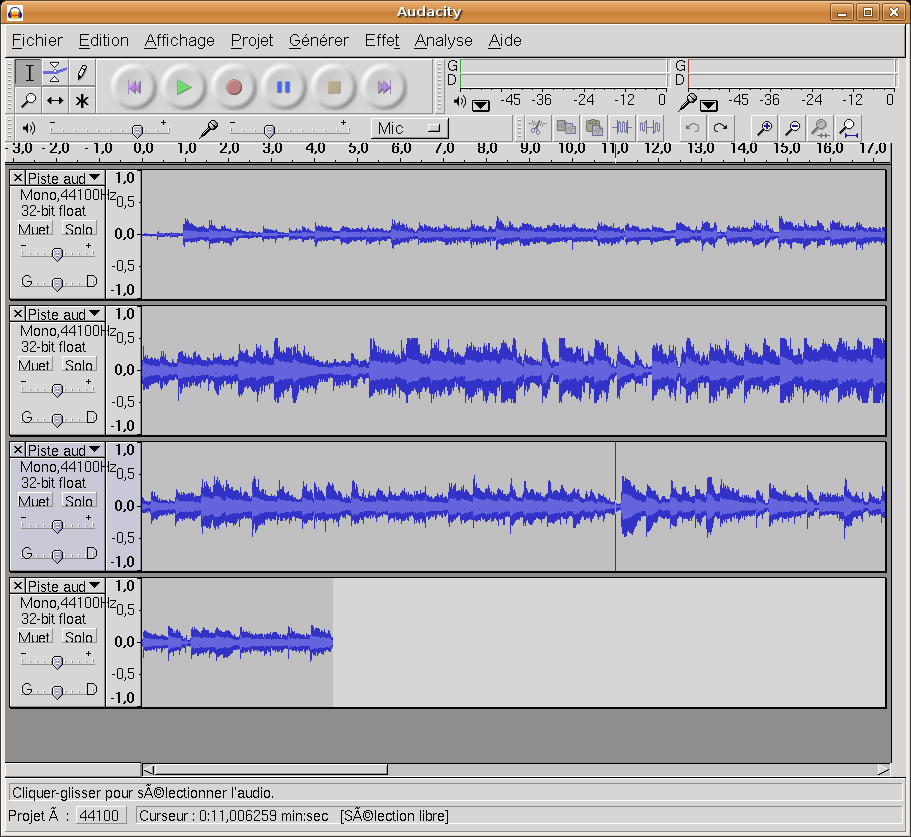Screen dimensions: 911x837
Task: Click the output speaker meter icon
Action: tap(460, 102)
